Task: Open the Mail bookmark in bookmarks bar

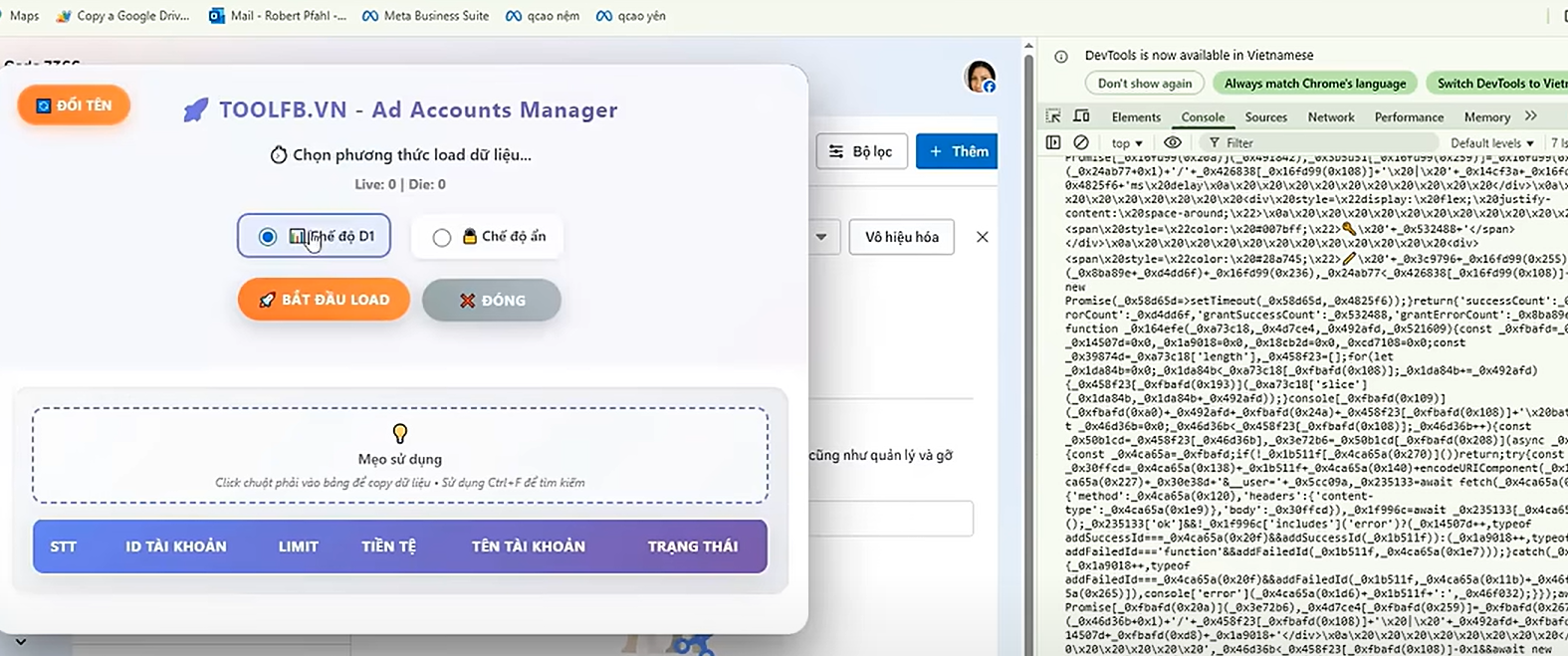Action: click(x=278, y=16)
